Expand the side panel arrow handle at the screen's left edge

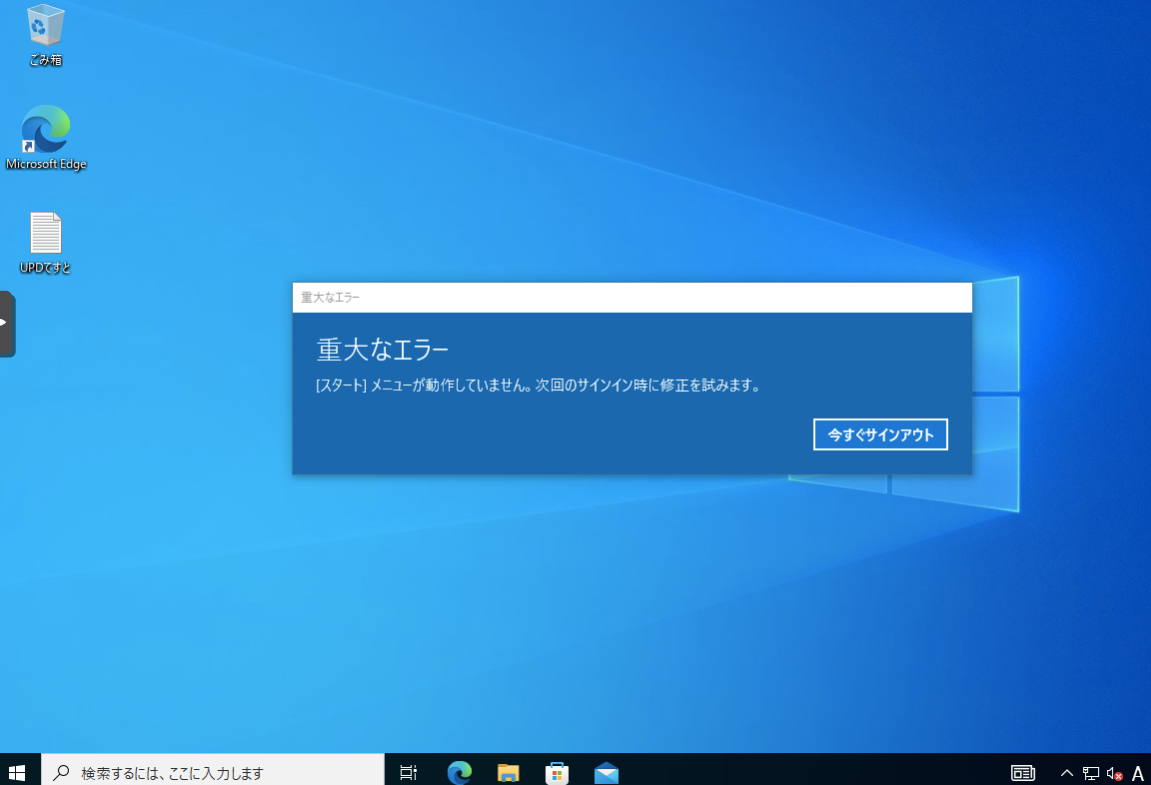(x=7, y=323)
